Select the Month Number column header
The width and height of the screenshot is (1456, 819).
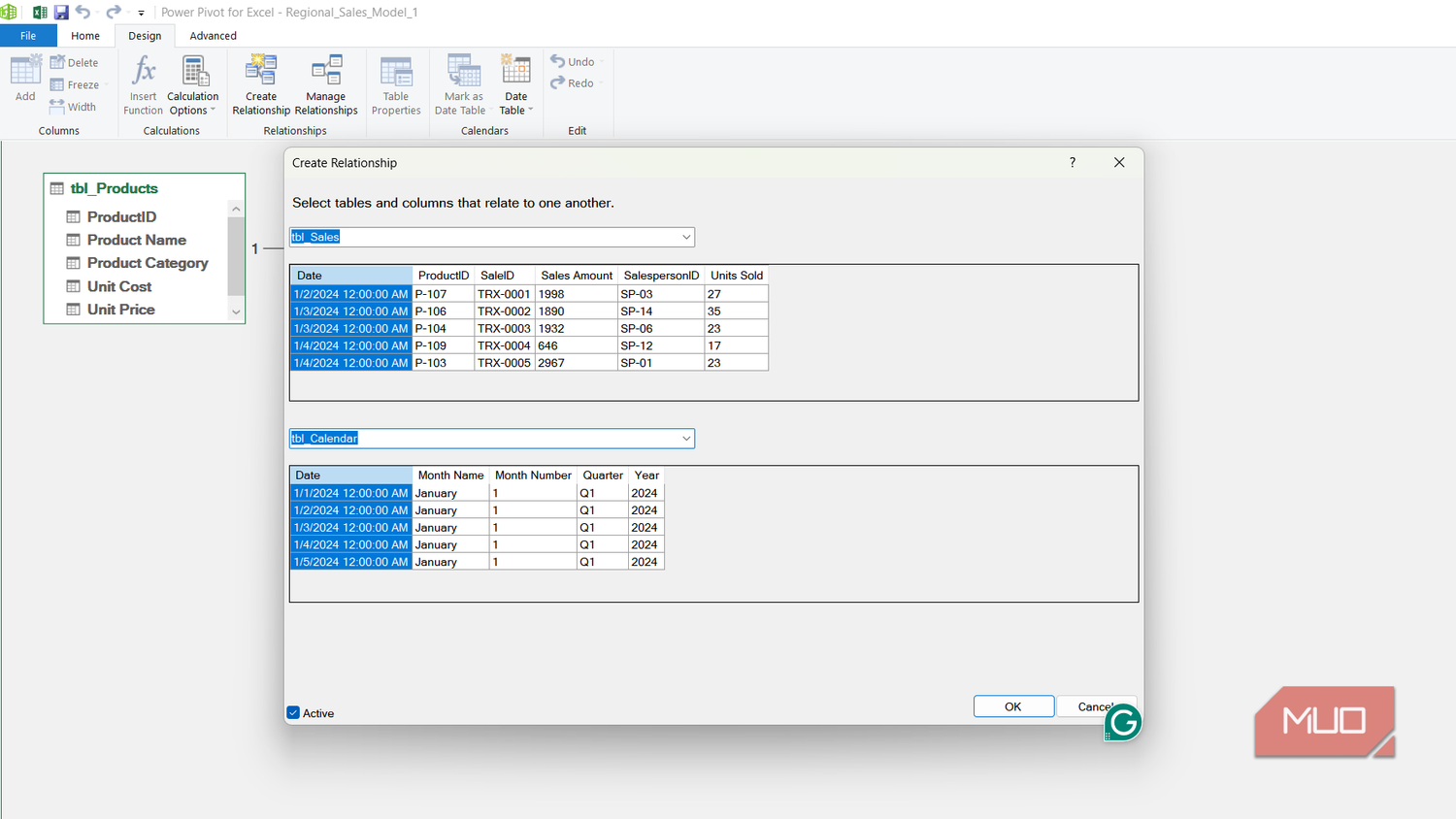pyautogui.click(x=533, y=475)
